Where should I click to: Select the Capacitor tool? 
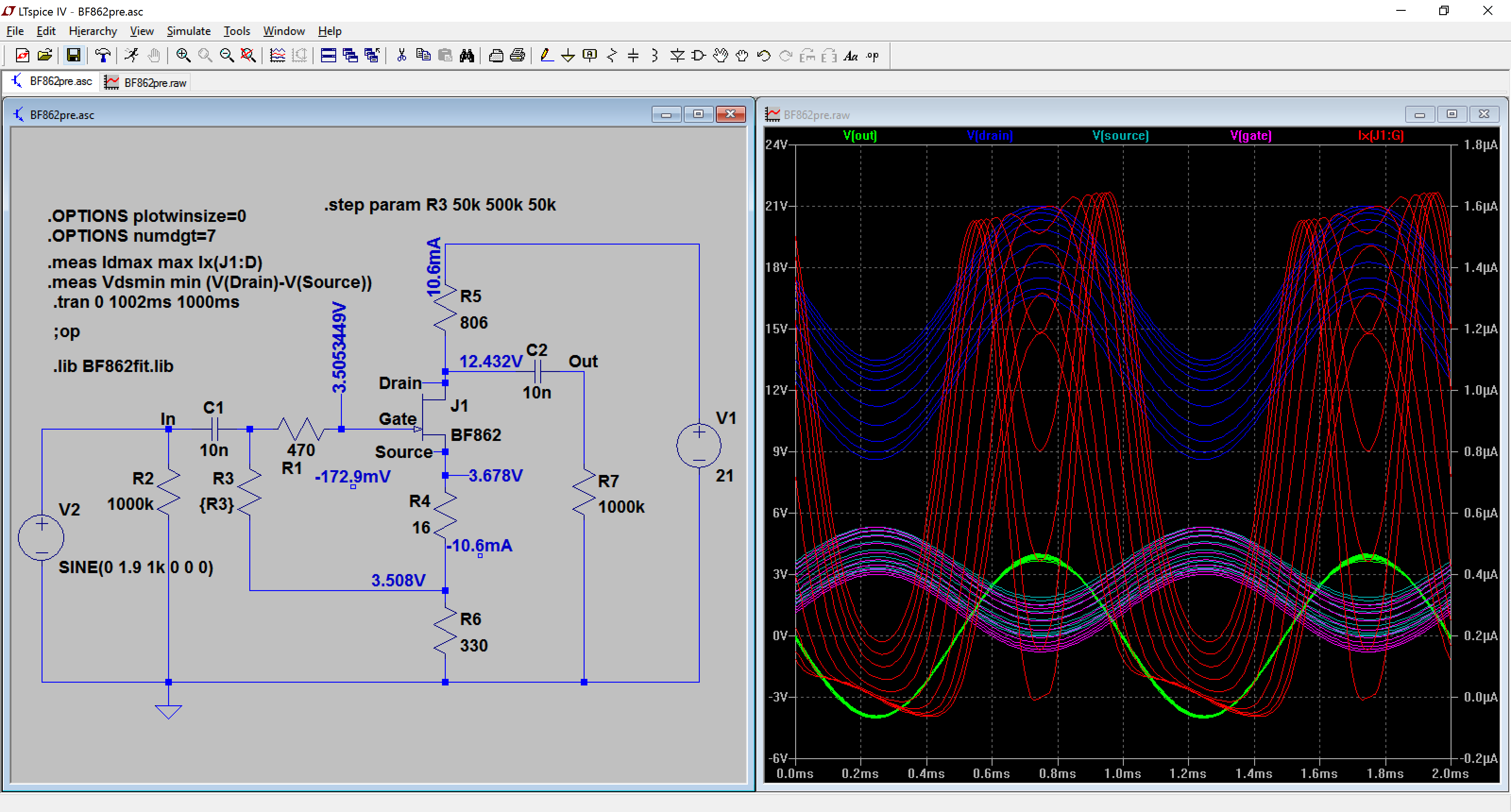[634, 56]
